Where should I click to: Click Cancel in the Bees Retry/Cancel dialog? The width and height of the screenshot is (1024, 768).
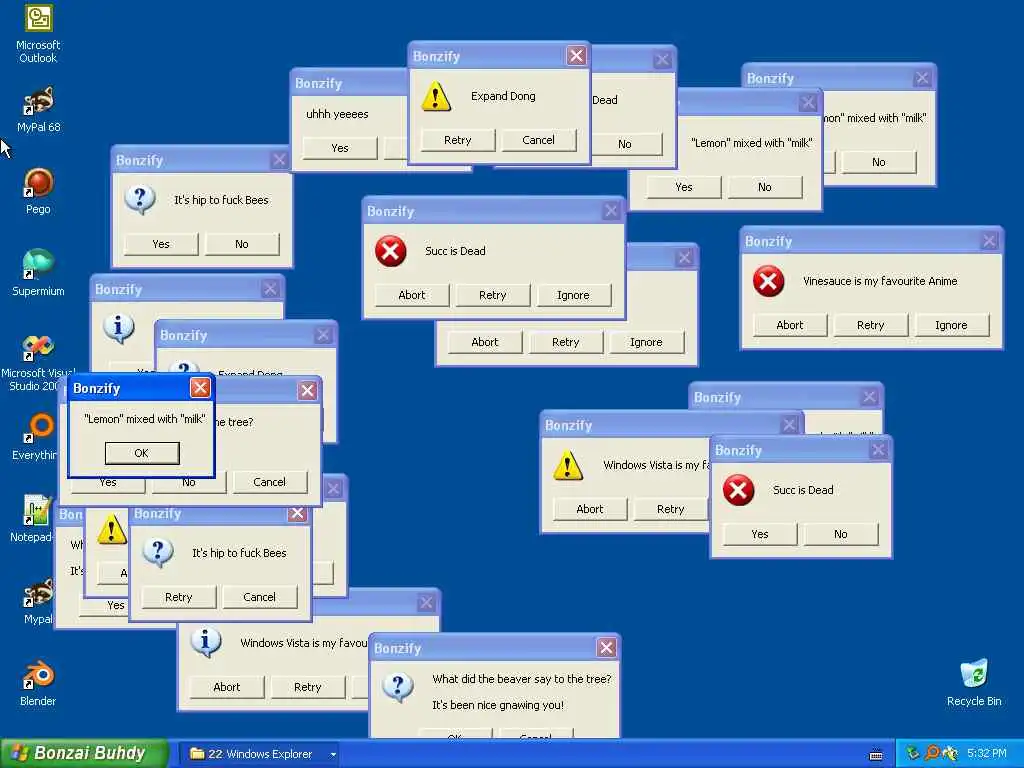(x=259, y=597)
